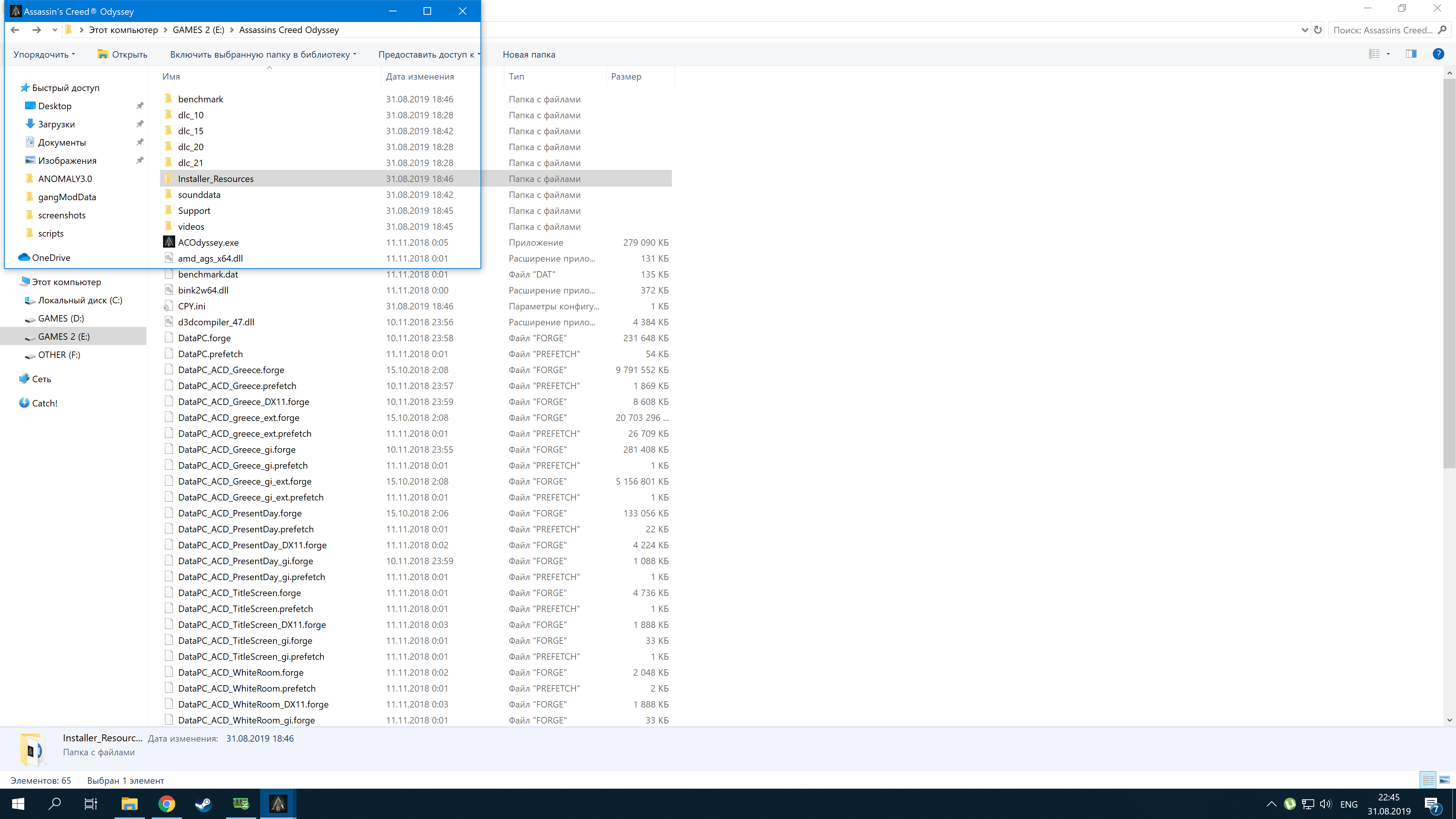The width and height of the screenshot is (1456, 819).
Task: Open recent locations dropdown arrow
Action: 54,30
